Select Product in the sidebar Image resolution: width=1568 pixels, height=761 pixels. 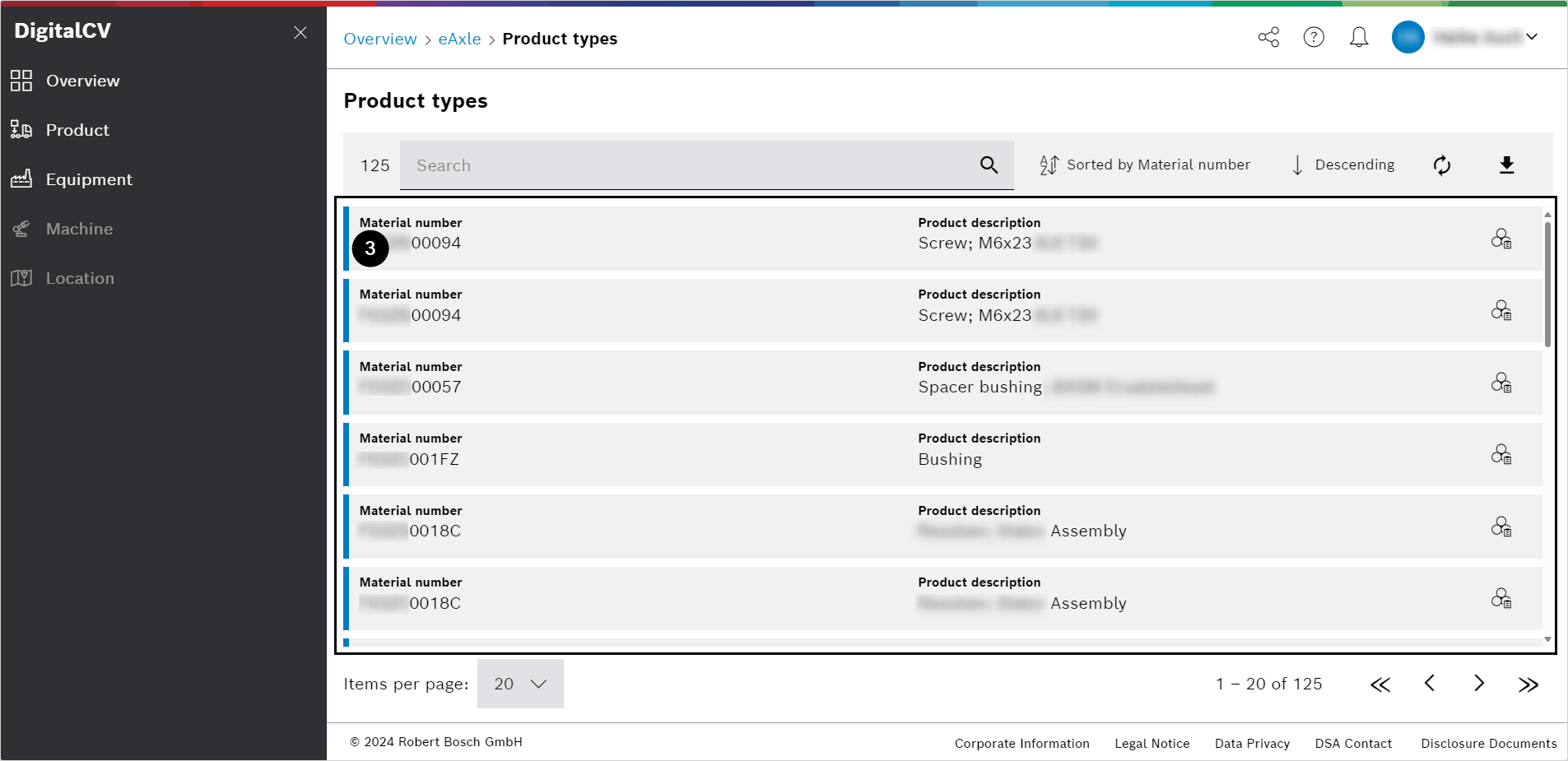coord(77,130)
